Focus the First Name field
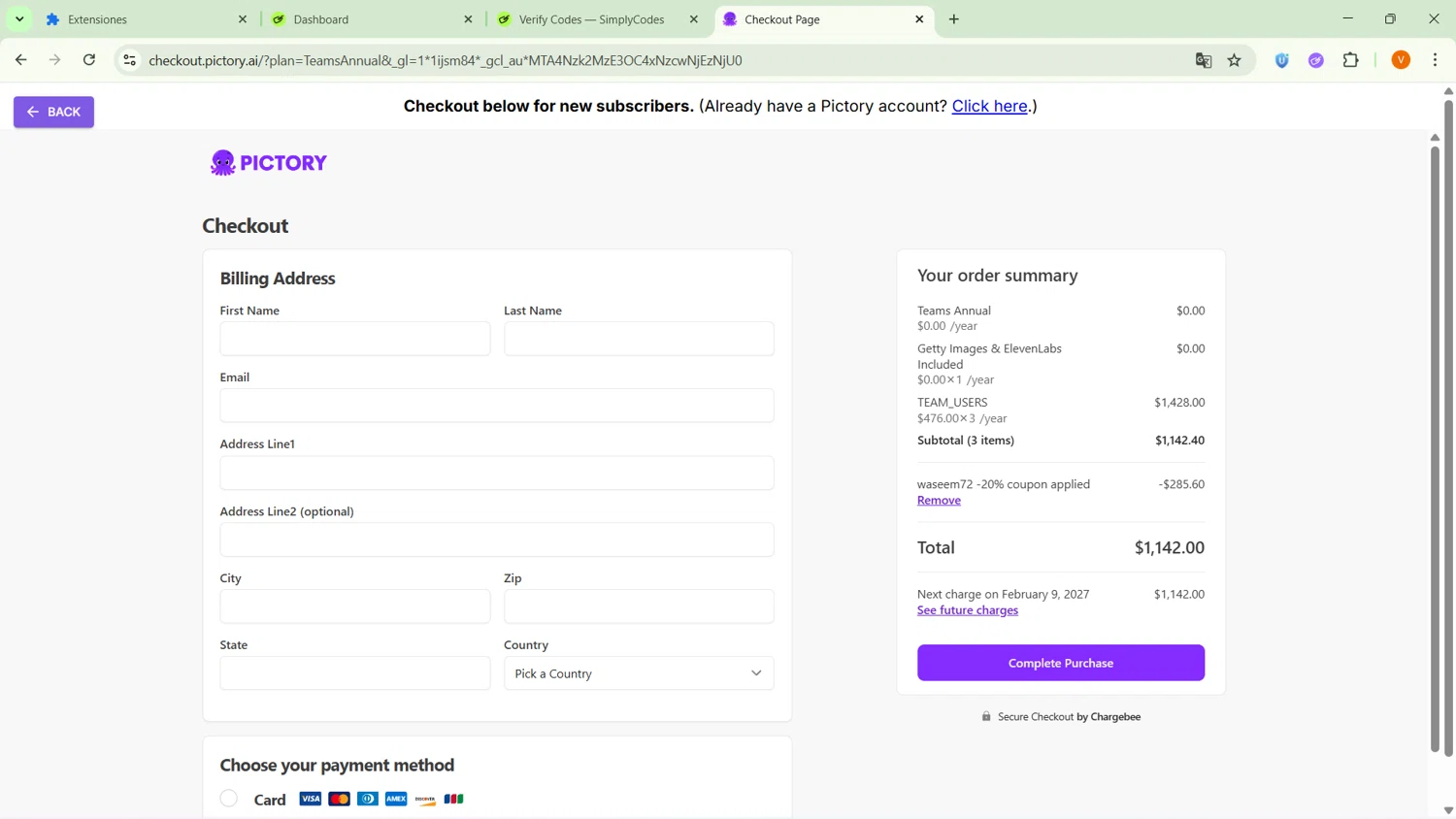 [355, 339]
